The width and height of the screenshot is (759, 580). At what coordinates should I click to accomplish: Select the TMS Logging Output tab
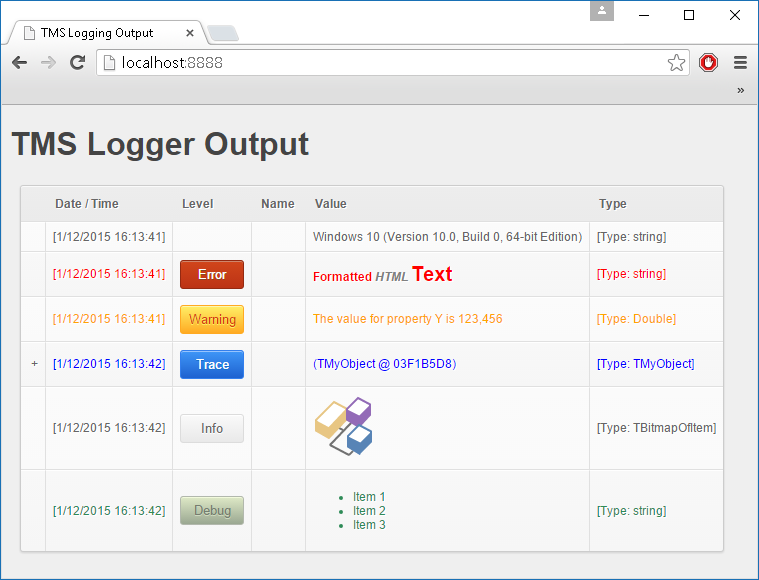[x=97, y=32]
